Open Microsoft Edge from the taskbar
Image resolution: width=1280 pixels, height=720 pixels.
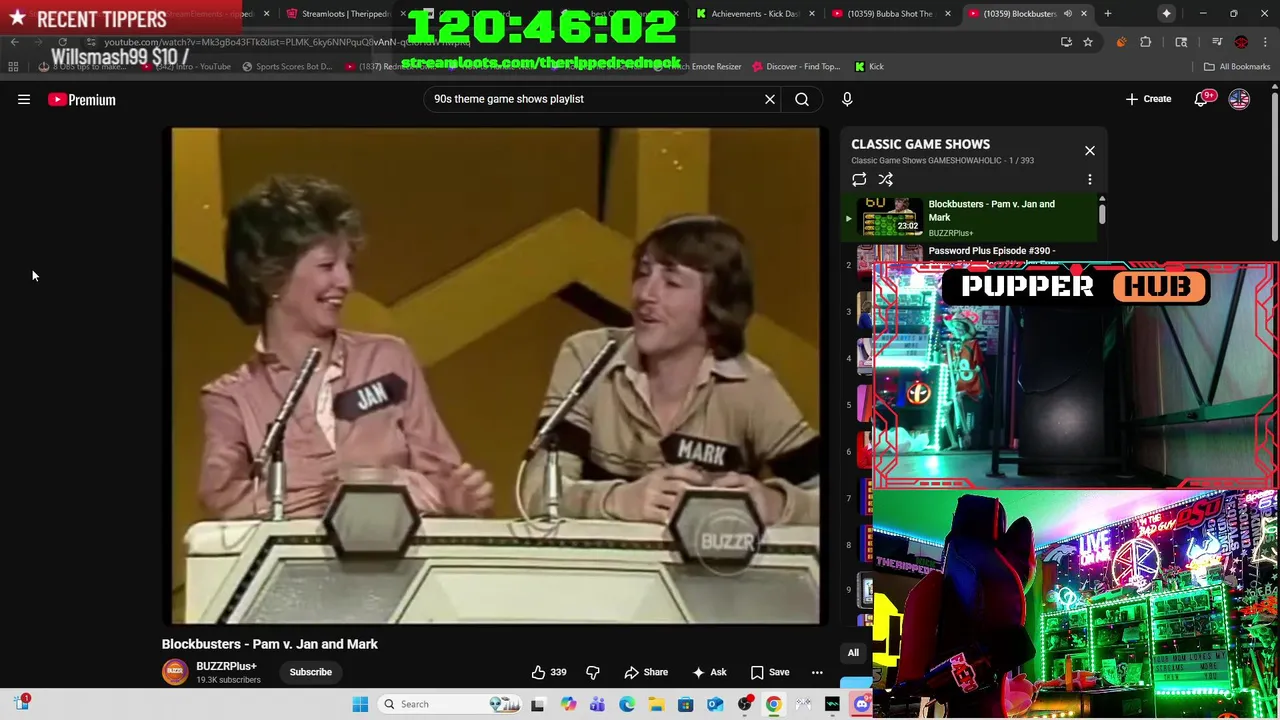click(627, 704)
